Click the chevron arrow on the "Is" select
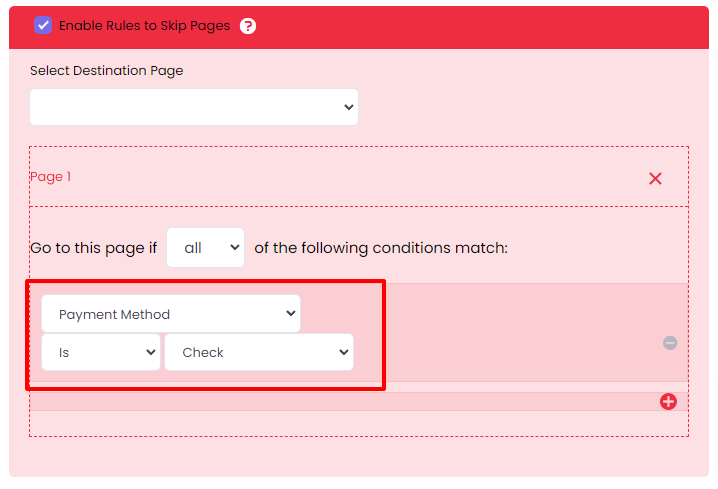Image resolution: width=718 pixels, height=489 pixels. [151, 352]
